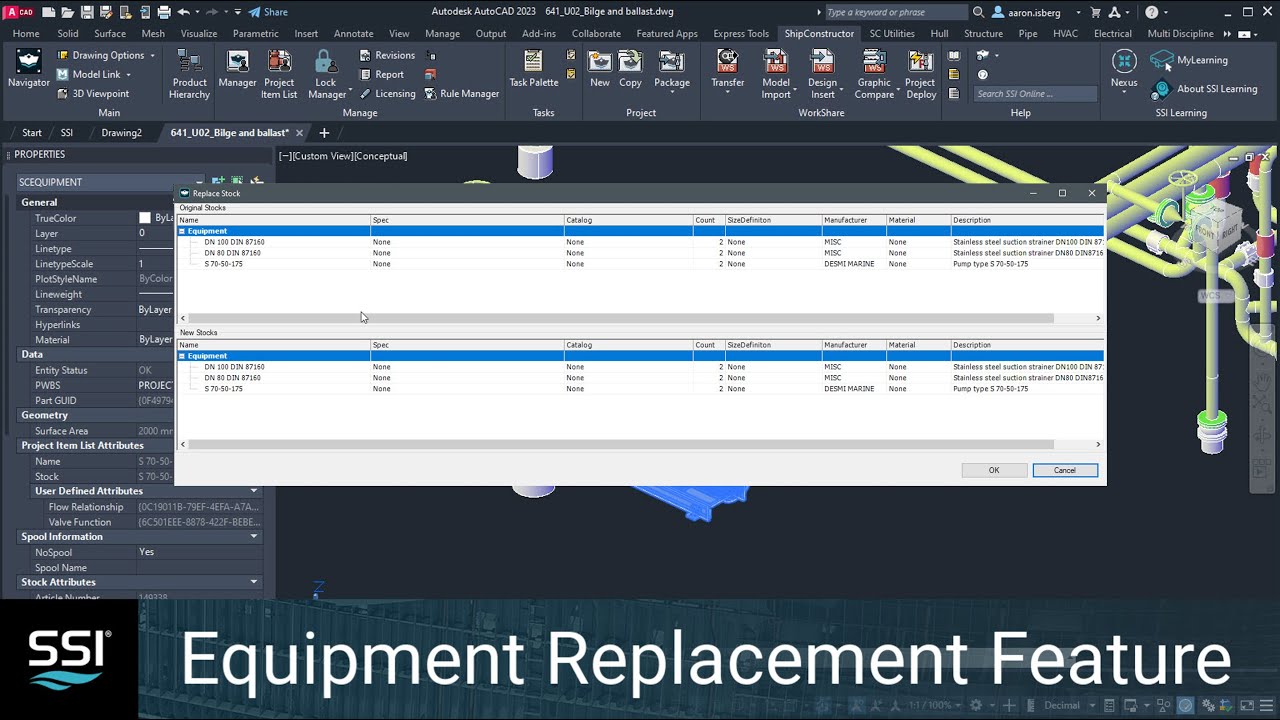Click OK in Replace Stock dialog
Viewport: 1280px width, 720px height.
[x=994, y=470]
